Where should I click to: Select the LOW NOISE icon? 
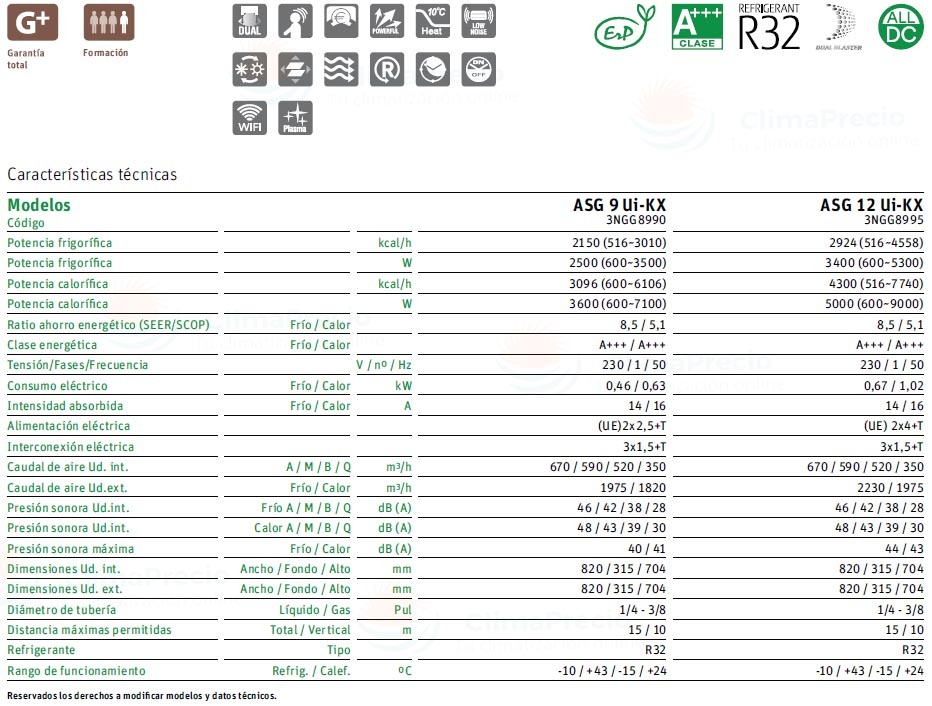tap(478, 21)
